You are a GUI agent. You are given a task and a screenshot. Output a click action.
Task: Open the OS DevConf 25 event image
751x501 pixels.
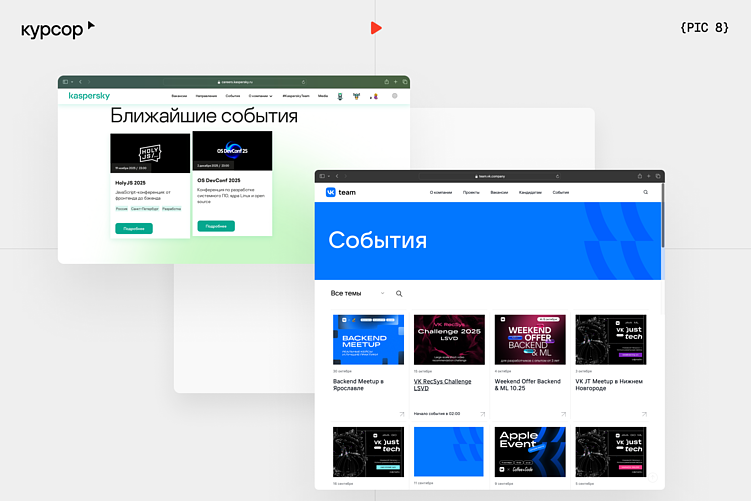232,151
